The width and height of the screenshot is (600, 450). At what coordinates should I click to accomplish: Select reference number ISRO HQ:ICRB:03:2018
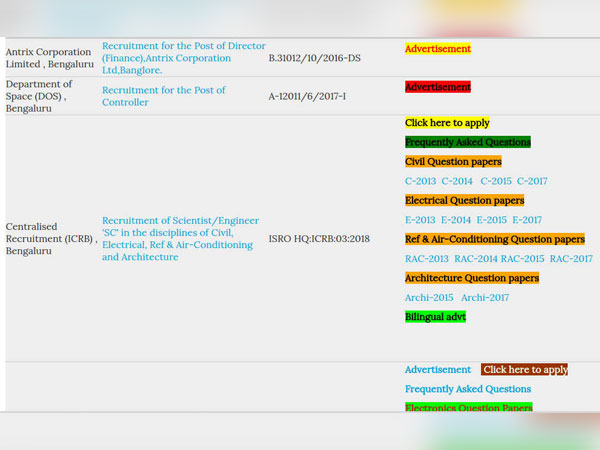click(319, 239)
